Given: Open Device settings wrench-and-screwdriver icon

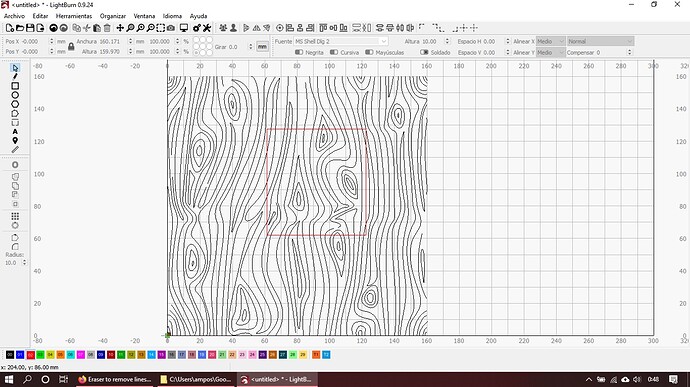Looking at the screenshot, I should pos(207,28).
